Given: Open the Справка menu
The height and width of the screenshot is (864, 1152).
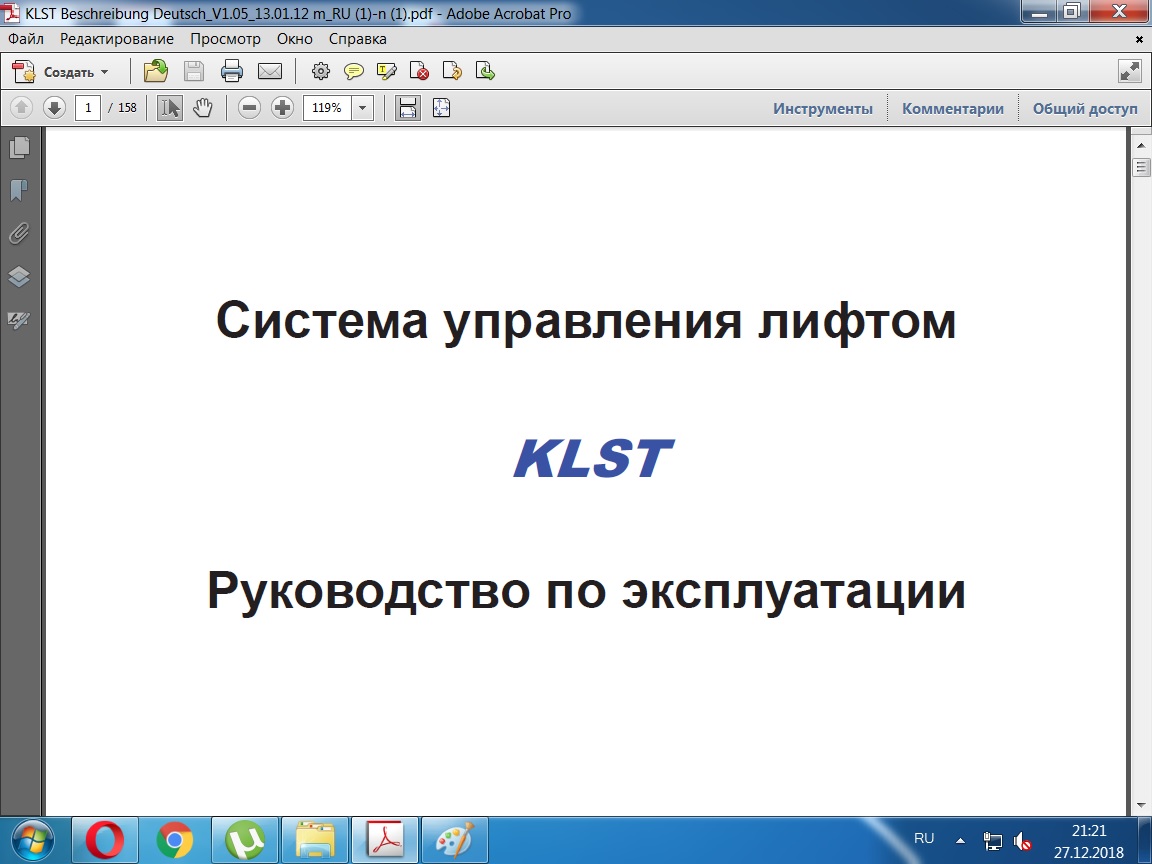Looking at the screenshot, I should pos(358,39).
